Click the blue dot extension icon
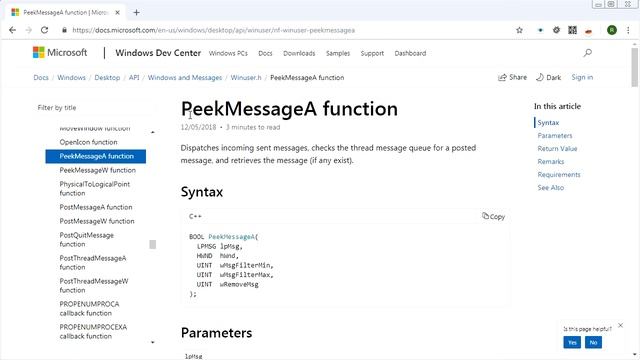640x360 pixels. [540, 30]
